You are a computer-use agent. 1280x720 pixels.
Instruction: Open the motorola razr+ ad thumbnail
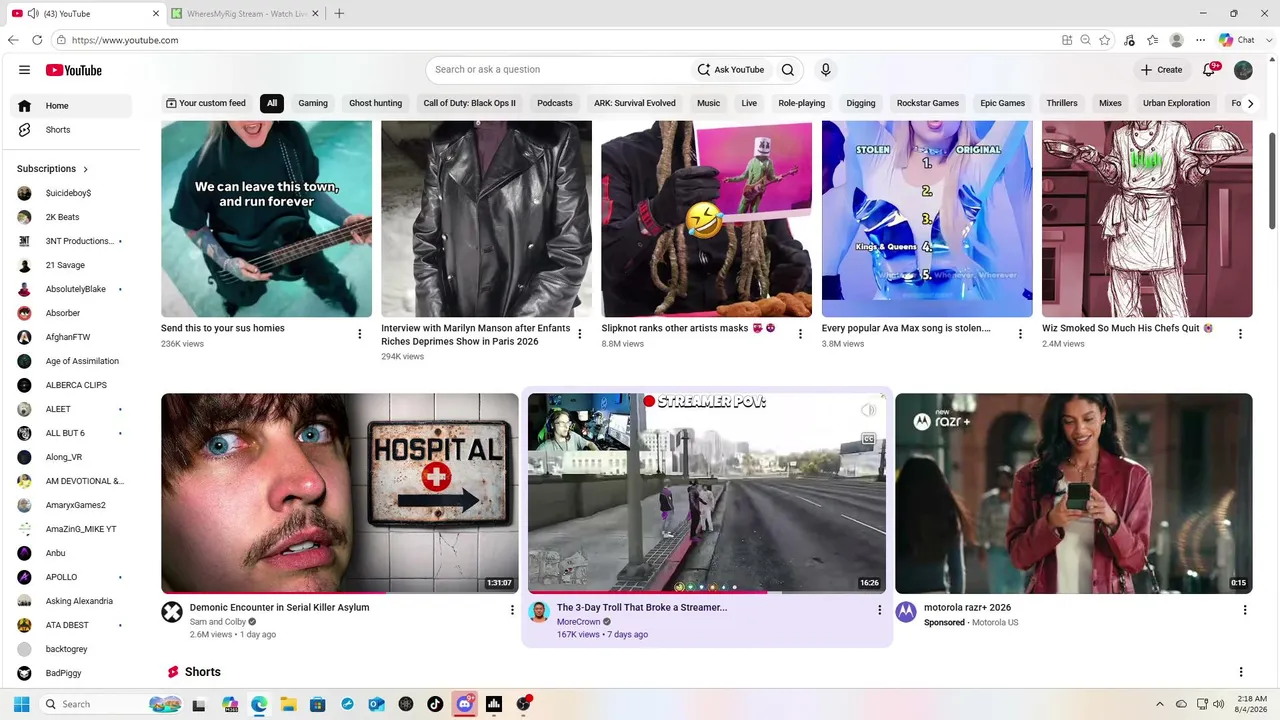pos(1073,493)
